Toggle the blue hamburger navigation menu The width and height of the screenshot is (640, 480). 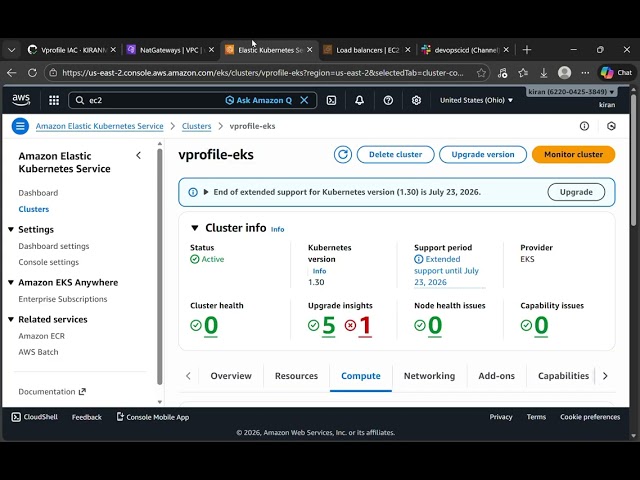20,126
